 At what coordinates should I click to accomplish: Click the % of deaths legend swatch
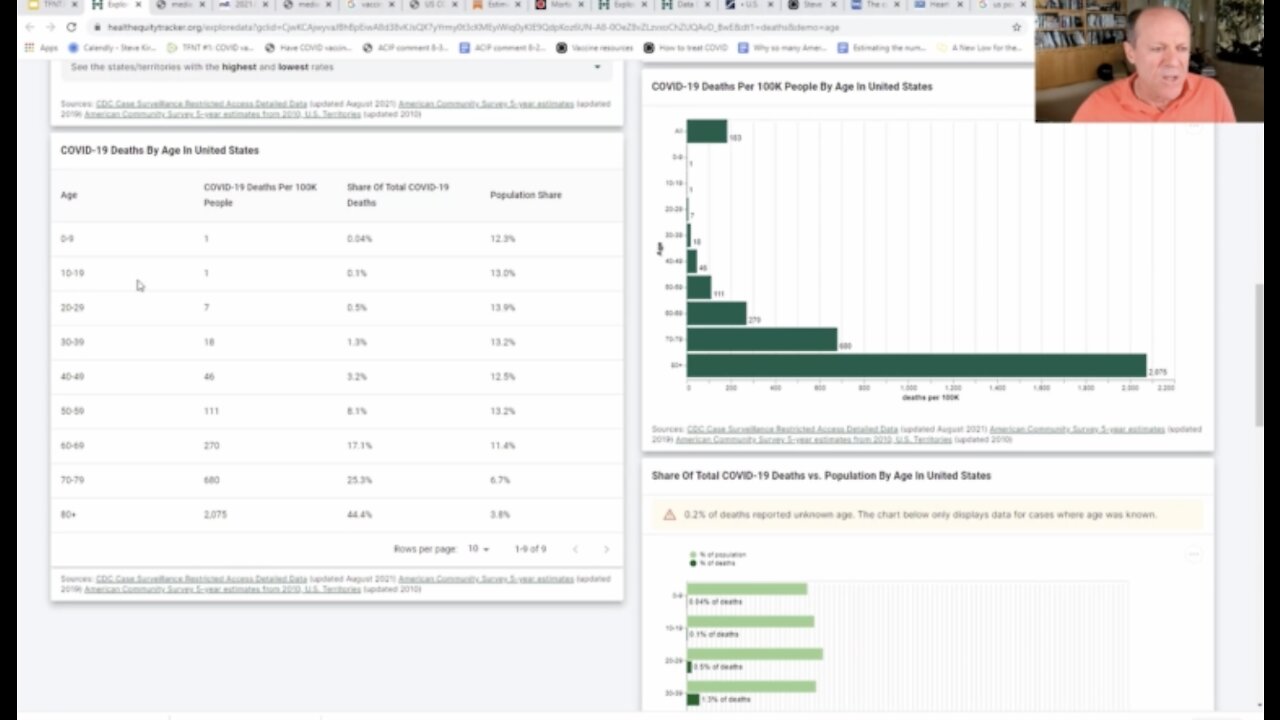point(692,563)
